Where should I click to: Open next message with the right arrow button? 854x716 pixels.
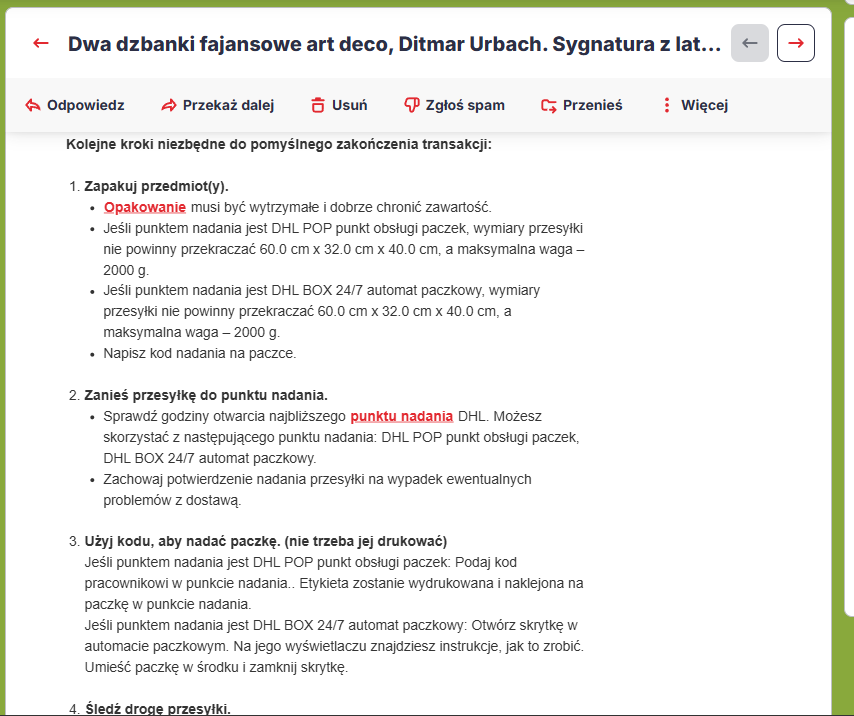tap(796, 43)
